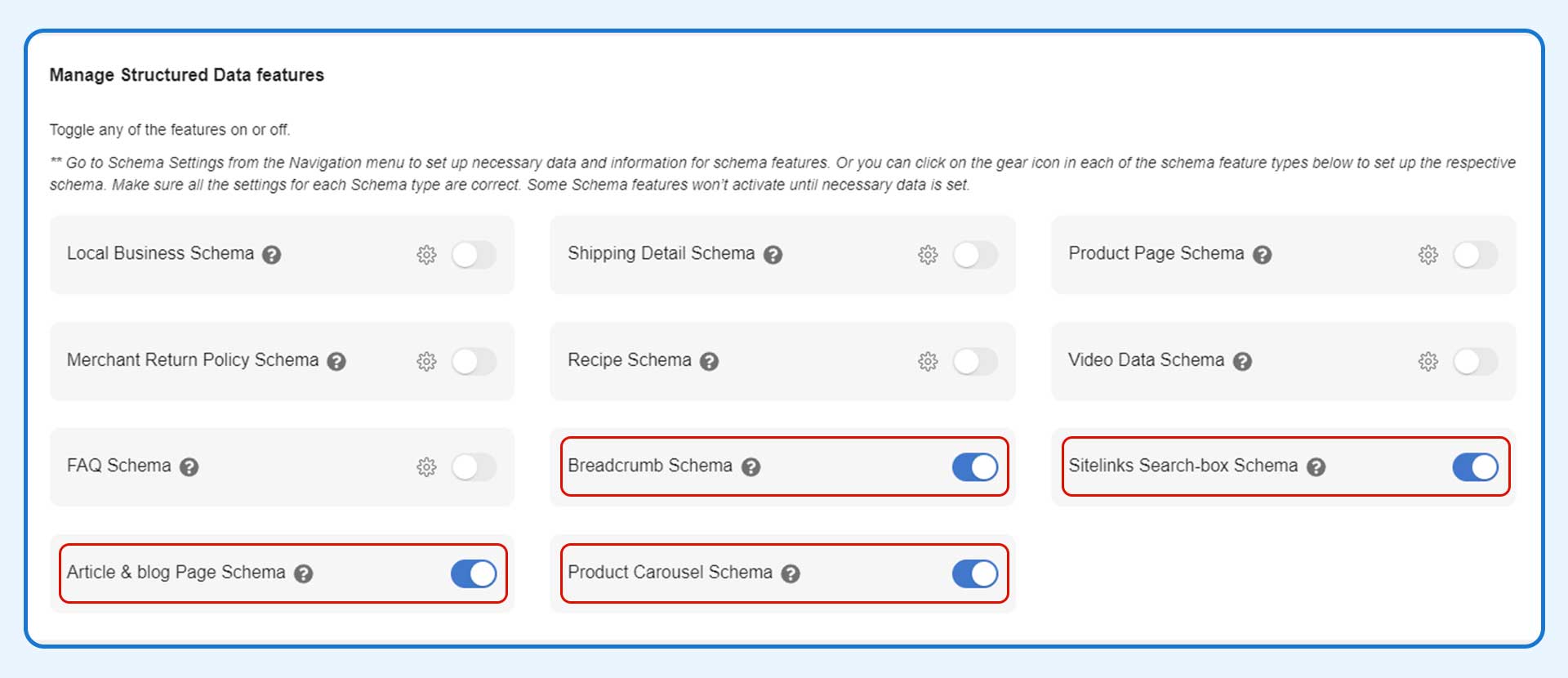This screenshot has width=1568, height=678.
Task: Open FAQ Schema settings gear
Action: pos(427,467)
